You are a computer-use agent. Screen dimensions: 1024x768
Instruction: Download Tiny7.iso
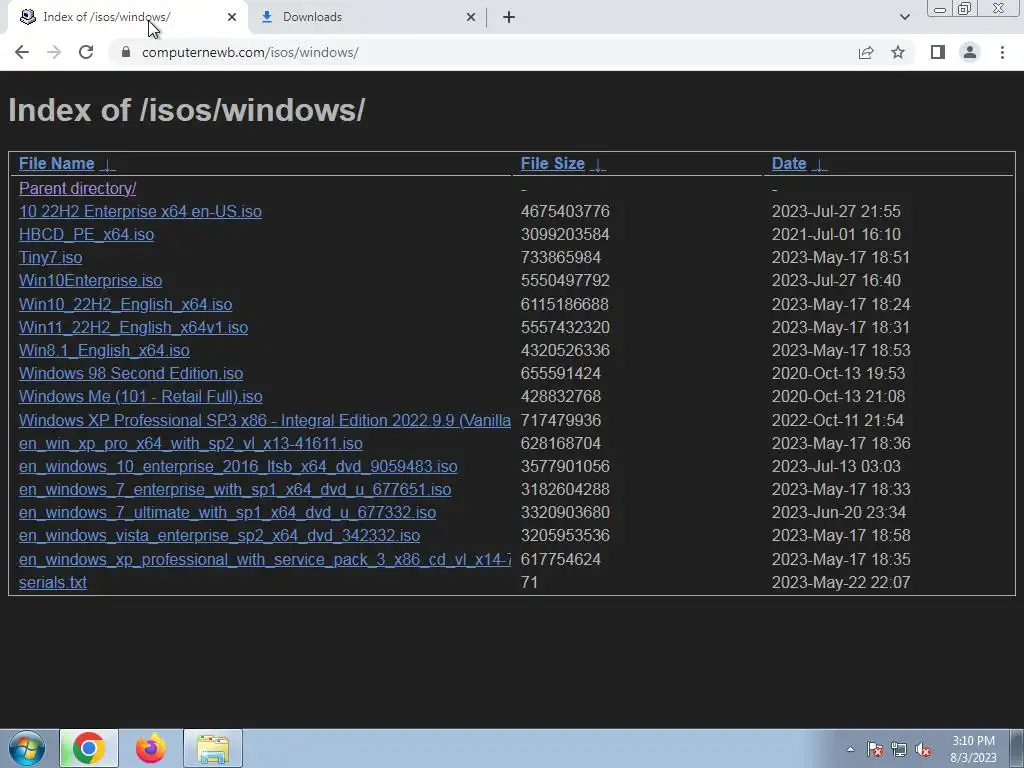tap(50, 257)
